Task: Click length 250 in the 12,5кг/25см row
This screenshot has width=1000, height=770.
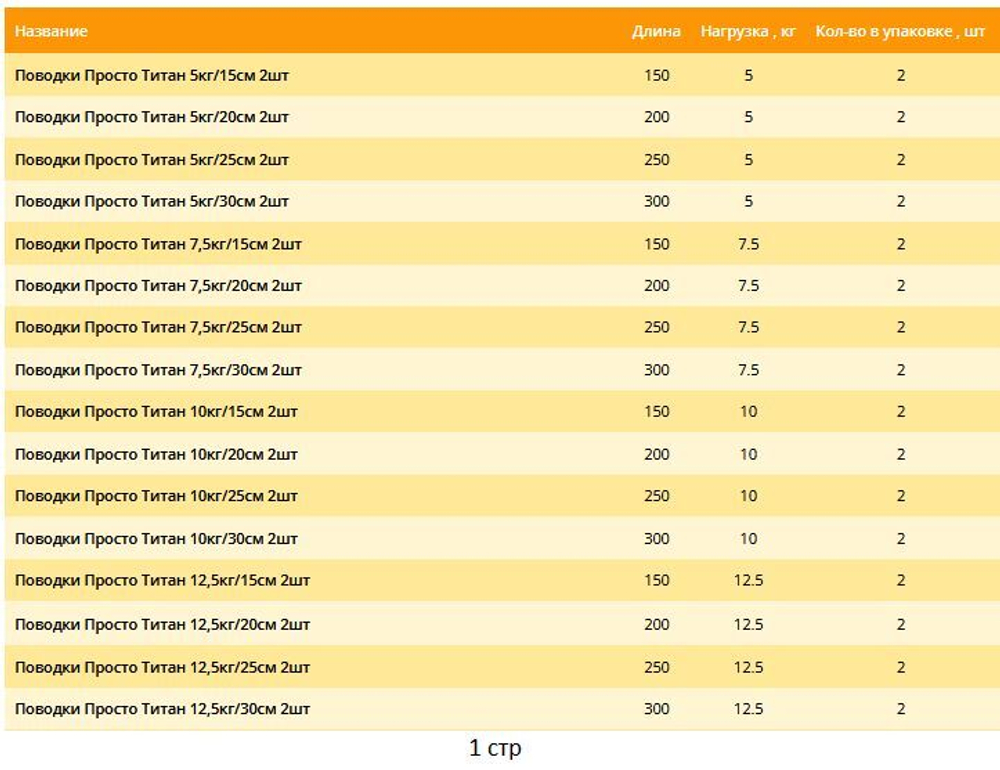Action: (656, 667)
